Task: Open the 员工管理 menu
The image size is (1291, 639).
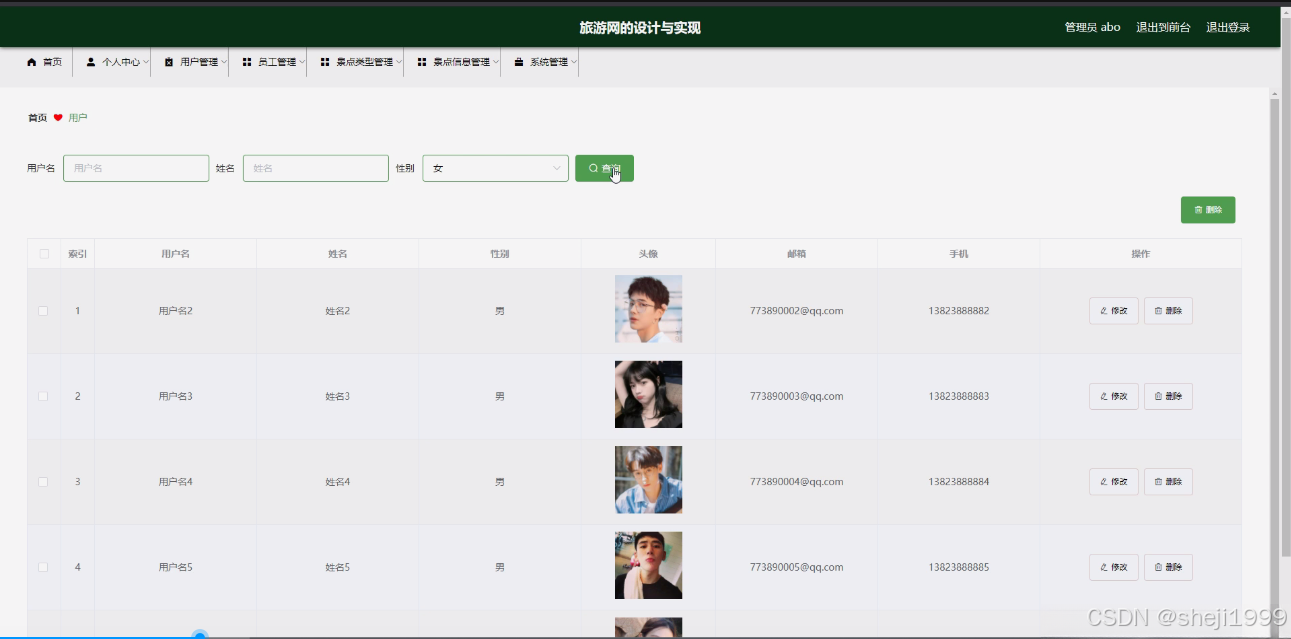Action: pyautogui.click(x=268, y=62)
